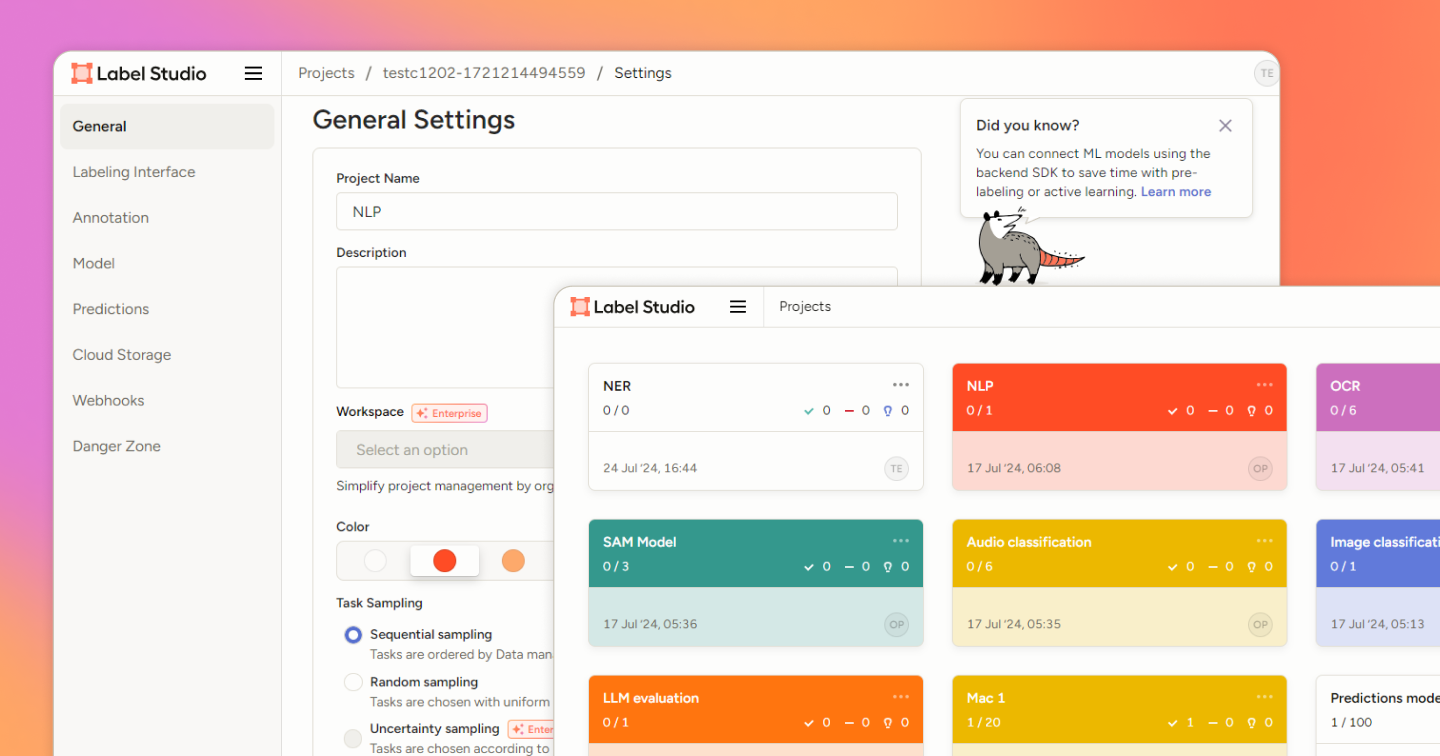The width and height of the screenshot is (1440, 756).
Task: Click the completed annotations checkmark on SAM Model card
Action: 811,566
